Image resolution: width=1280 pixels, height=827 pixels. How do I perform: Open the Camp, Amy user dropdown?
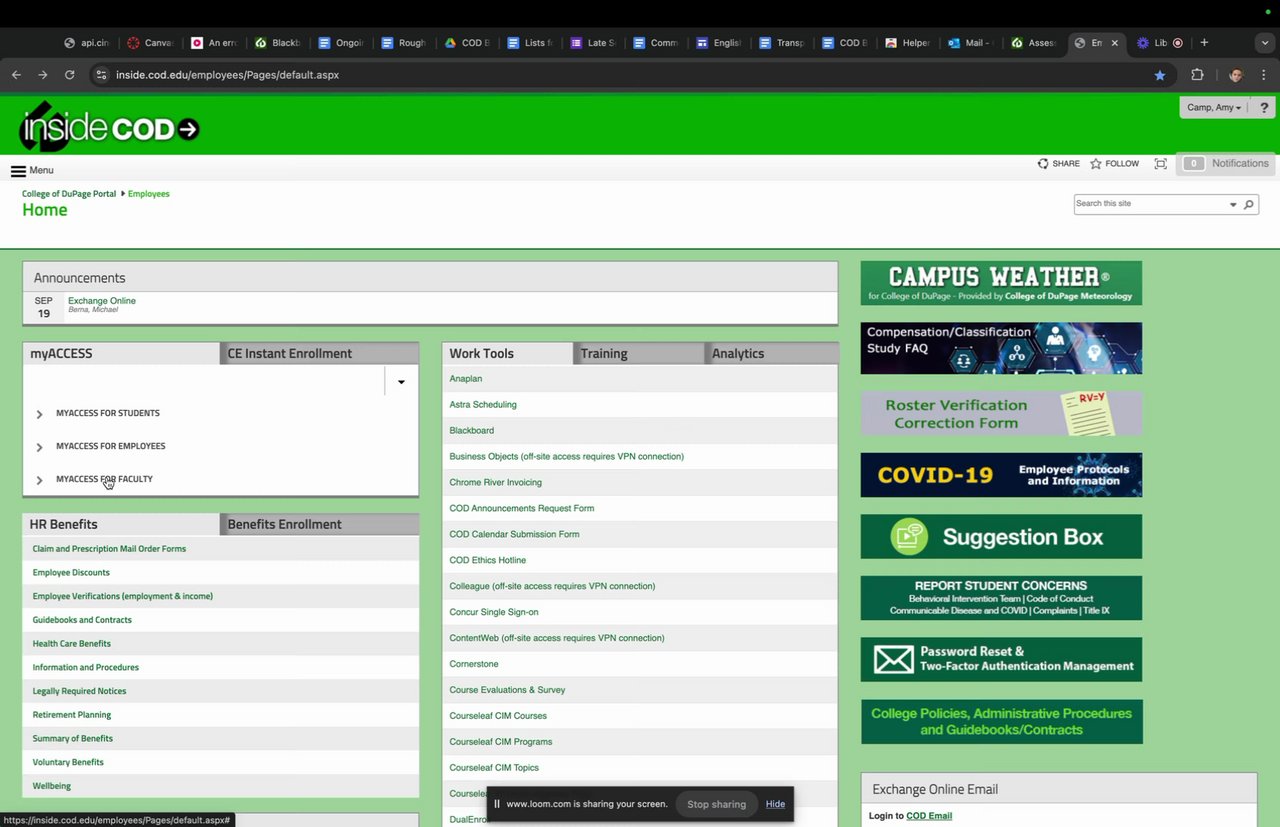(1214, 108)
